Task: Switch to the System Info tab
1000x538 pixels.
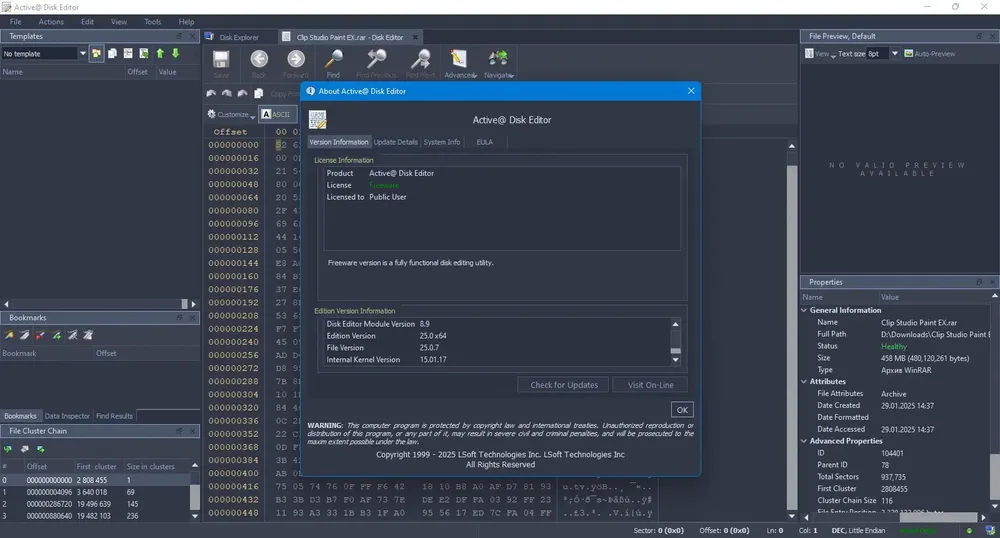Action: pyautogui.click(x=441, y=142)
